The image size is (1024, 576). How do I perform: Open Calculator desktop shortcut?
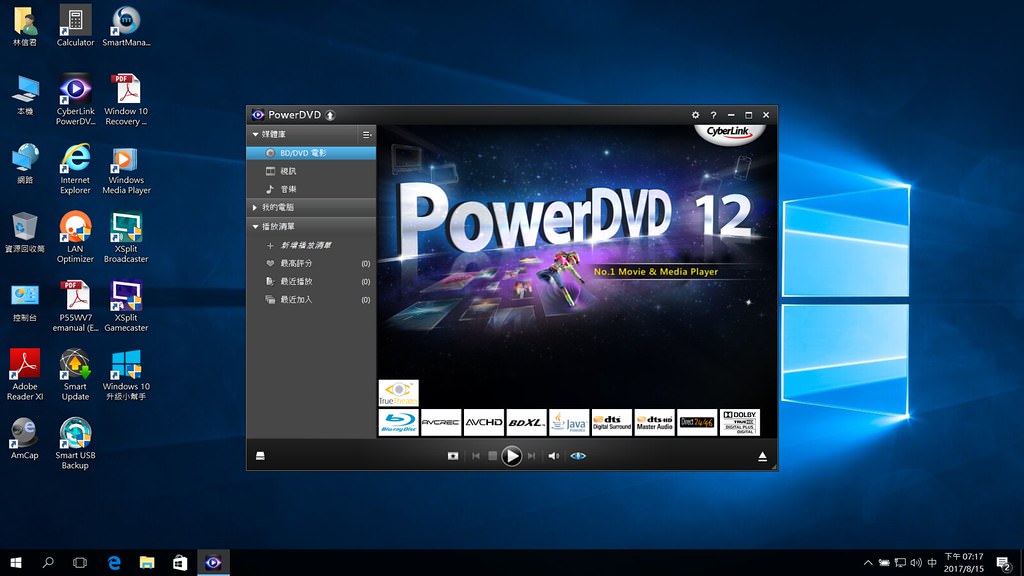coord(75,26)
